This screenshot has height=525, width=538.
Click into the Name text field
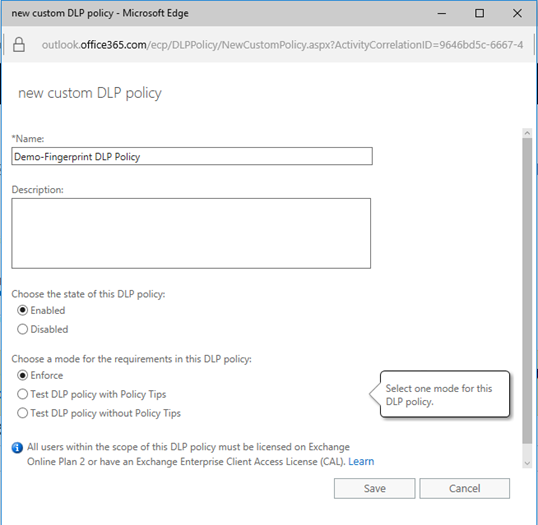(192, 156)
